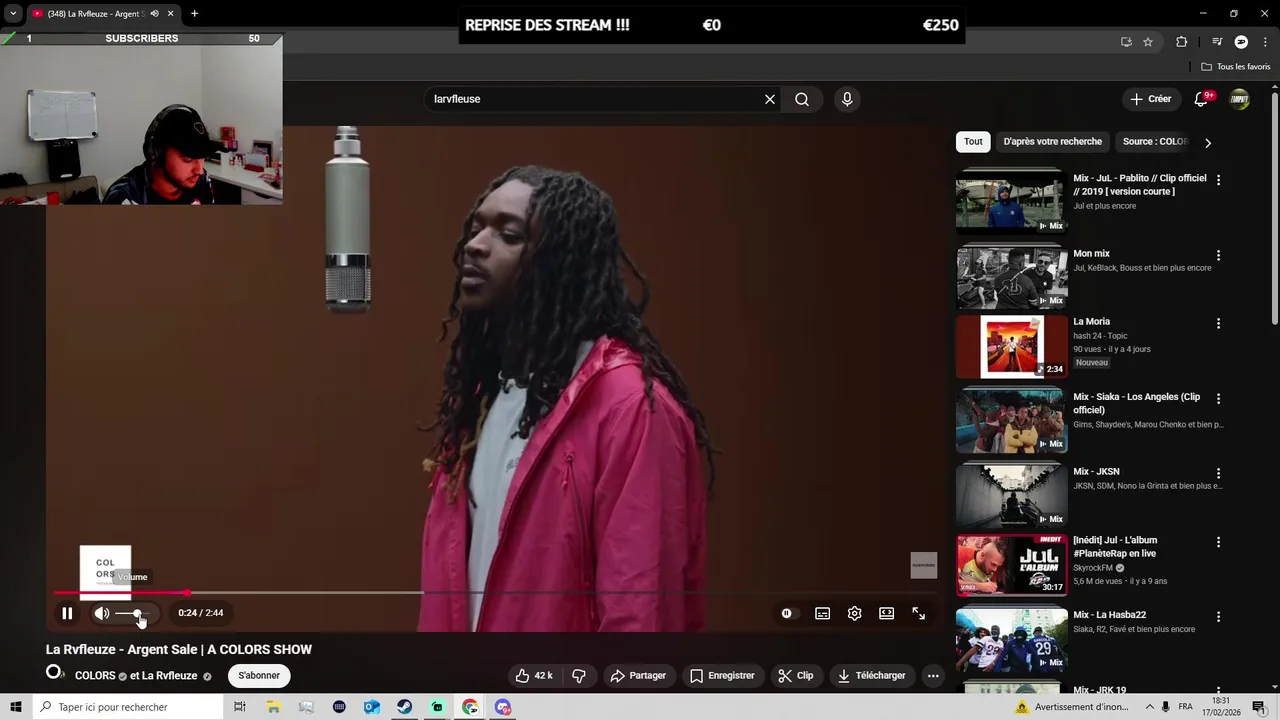The image size is (1280, 720).
Task: Open the notifications bell
Action: 1201,99
